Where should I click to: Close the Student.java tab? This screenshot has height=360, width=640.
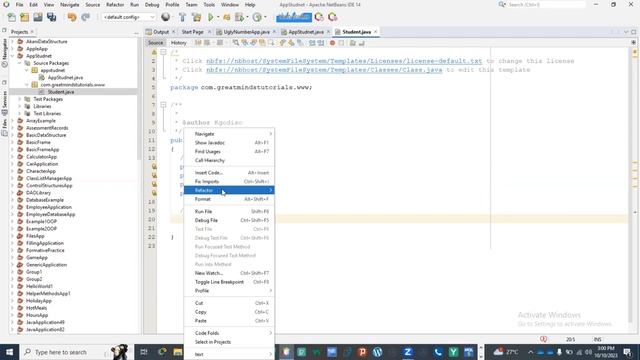coord(376,32)
